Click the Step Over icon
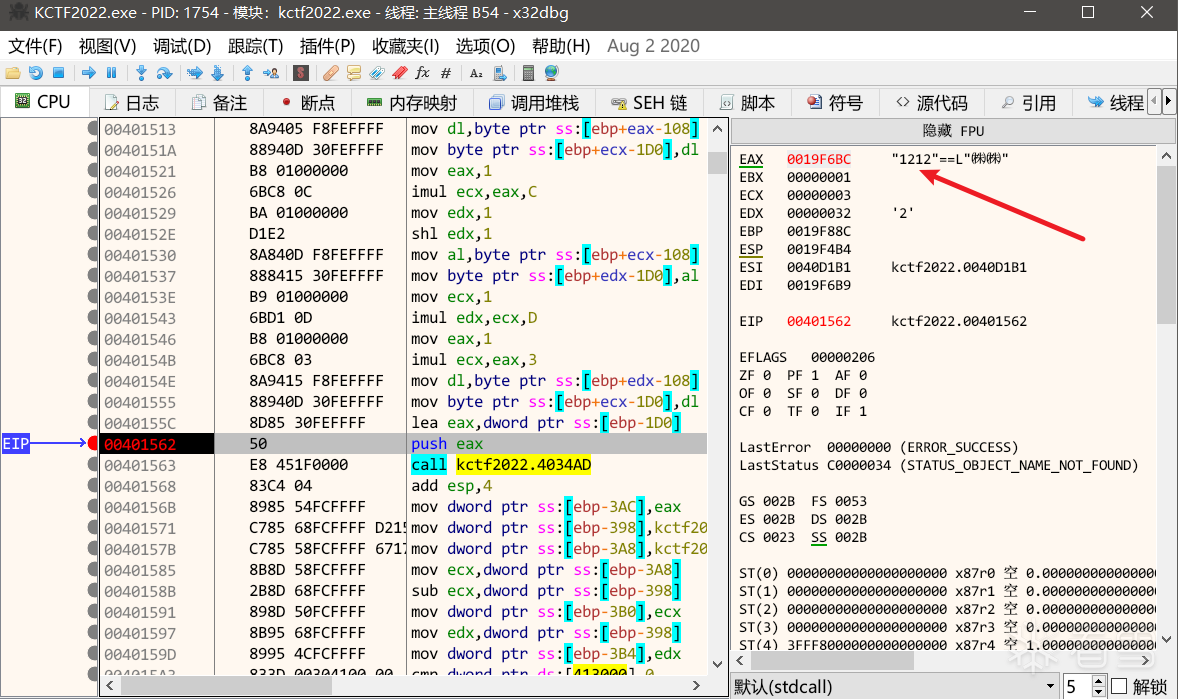1178x699 pixels. pos(164,73)
